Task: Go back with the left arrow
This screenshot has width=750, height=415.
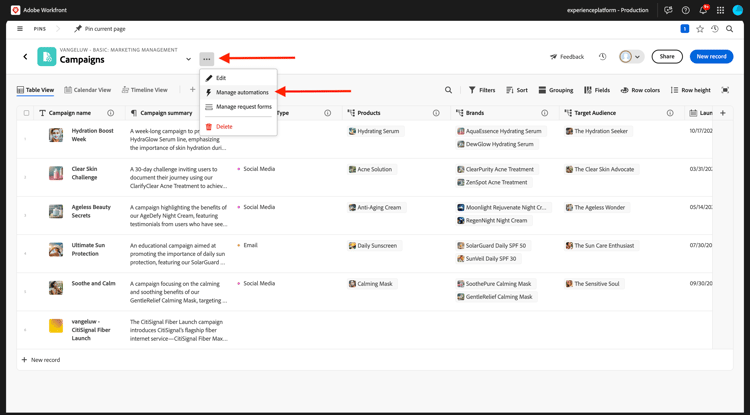Action: [x=25, y=56]
